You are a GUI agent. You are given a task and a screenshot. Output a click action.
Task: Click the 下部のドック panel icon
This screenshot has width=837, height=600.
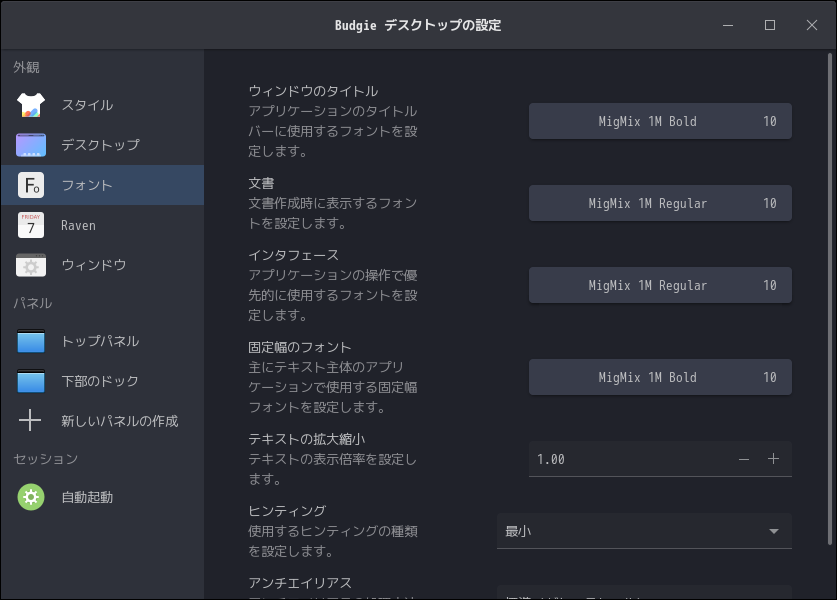point(31,381)
